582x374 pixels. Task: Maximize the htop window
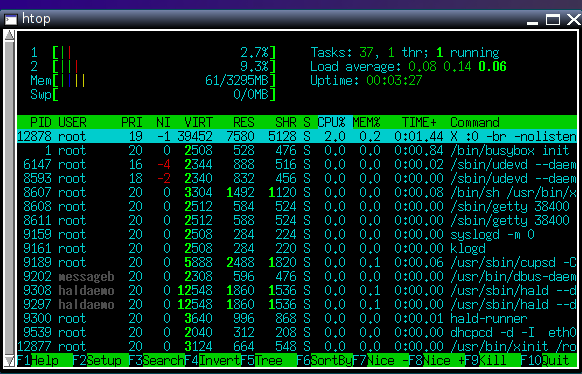click(x=553, y=19)
